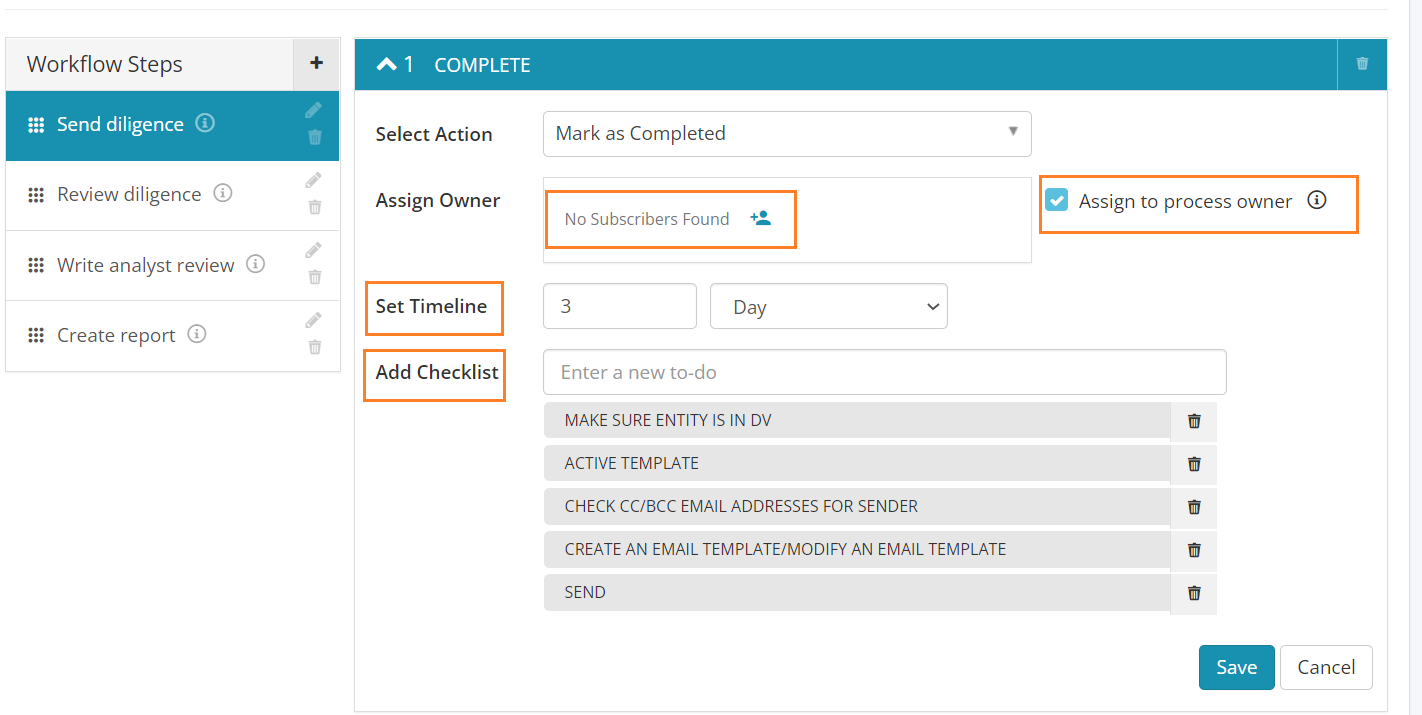Click the timeline number field
1422x715 pixels.
pos(620,306)
